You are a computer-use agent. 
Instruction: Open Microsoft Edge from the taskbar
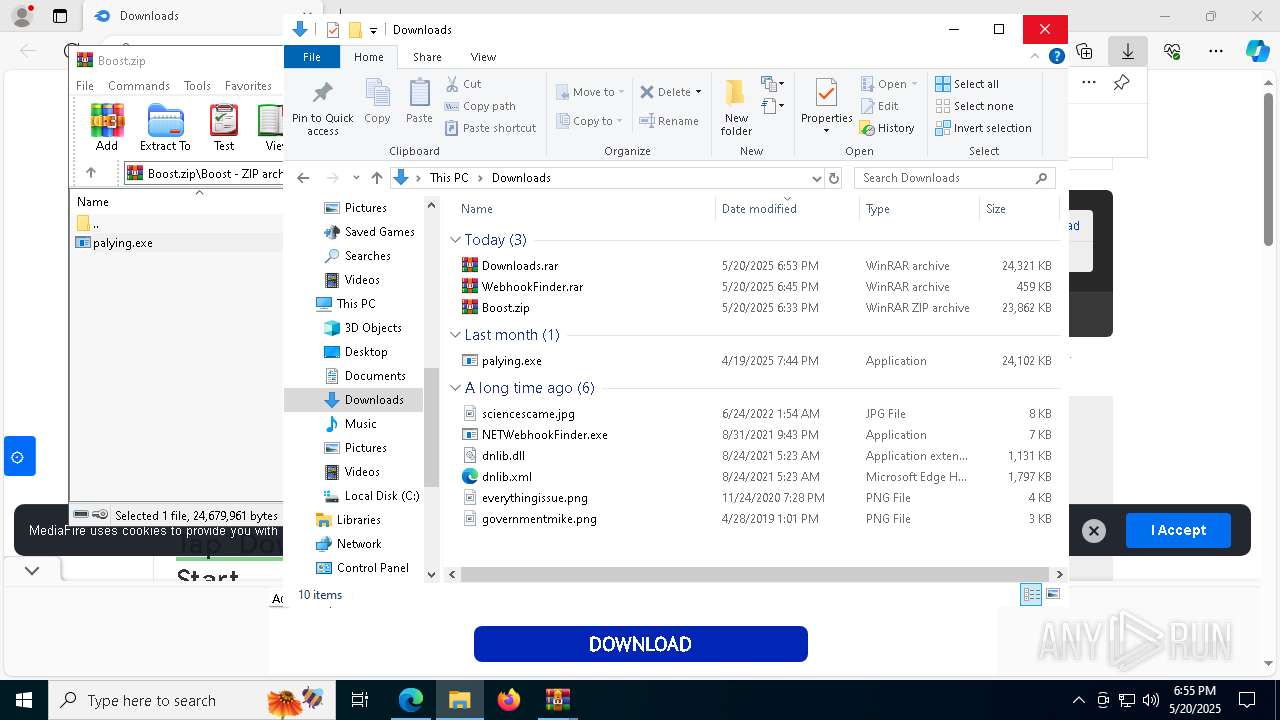pos(411,700)
